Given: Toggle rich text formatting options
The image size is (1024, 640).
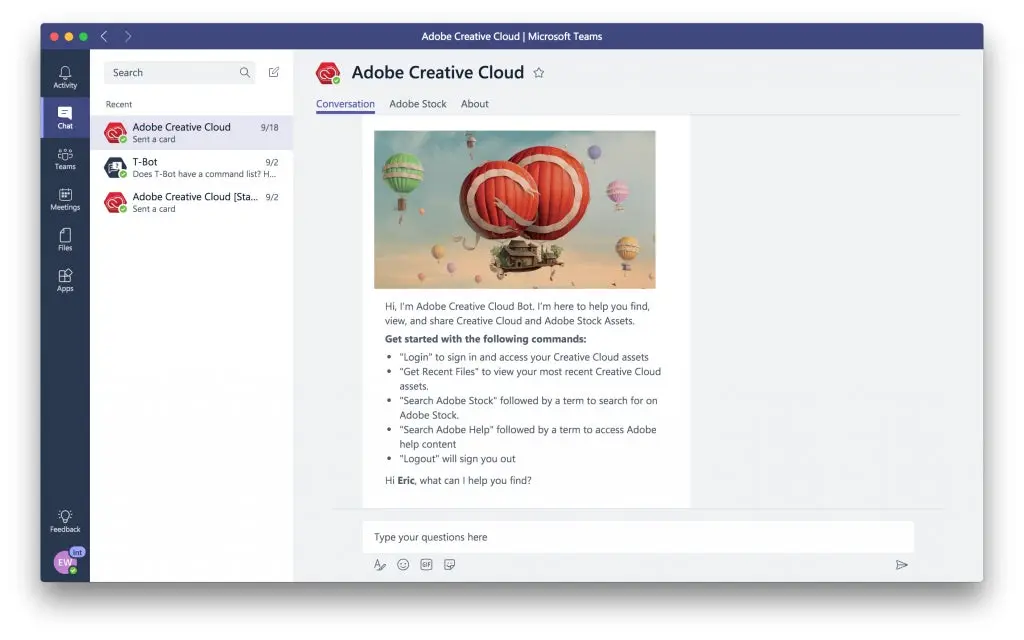Looking at the screenshot, I should (379, 564).
